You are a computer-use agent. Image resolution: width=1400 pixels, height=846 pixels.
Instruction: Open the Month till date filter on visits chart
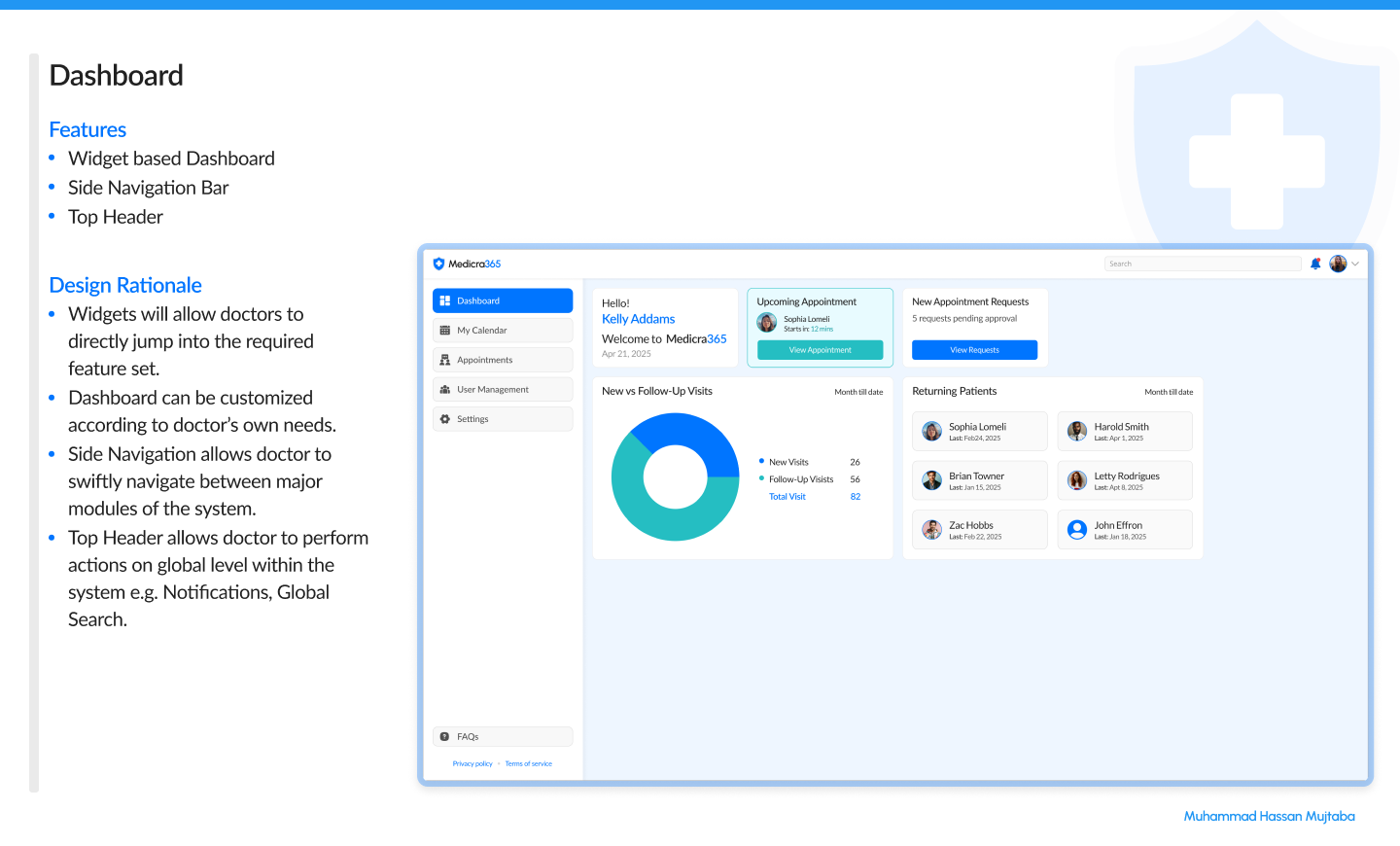(858, 391)
